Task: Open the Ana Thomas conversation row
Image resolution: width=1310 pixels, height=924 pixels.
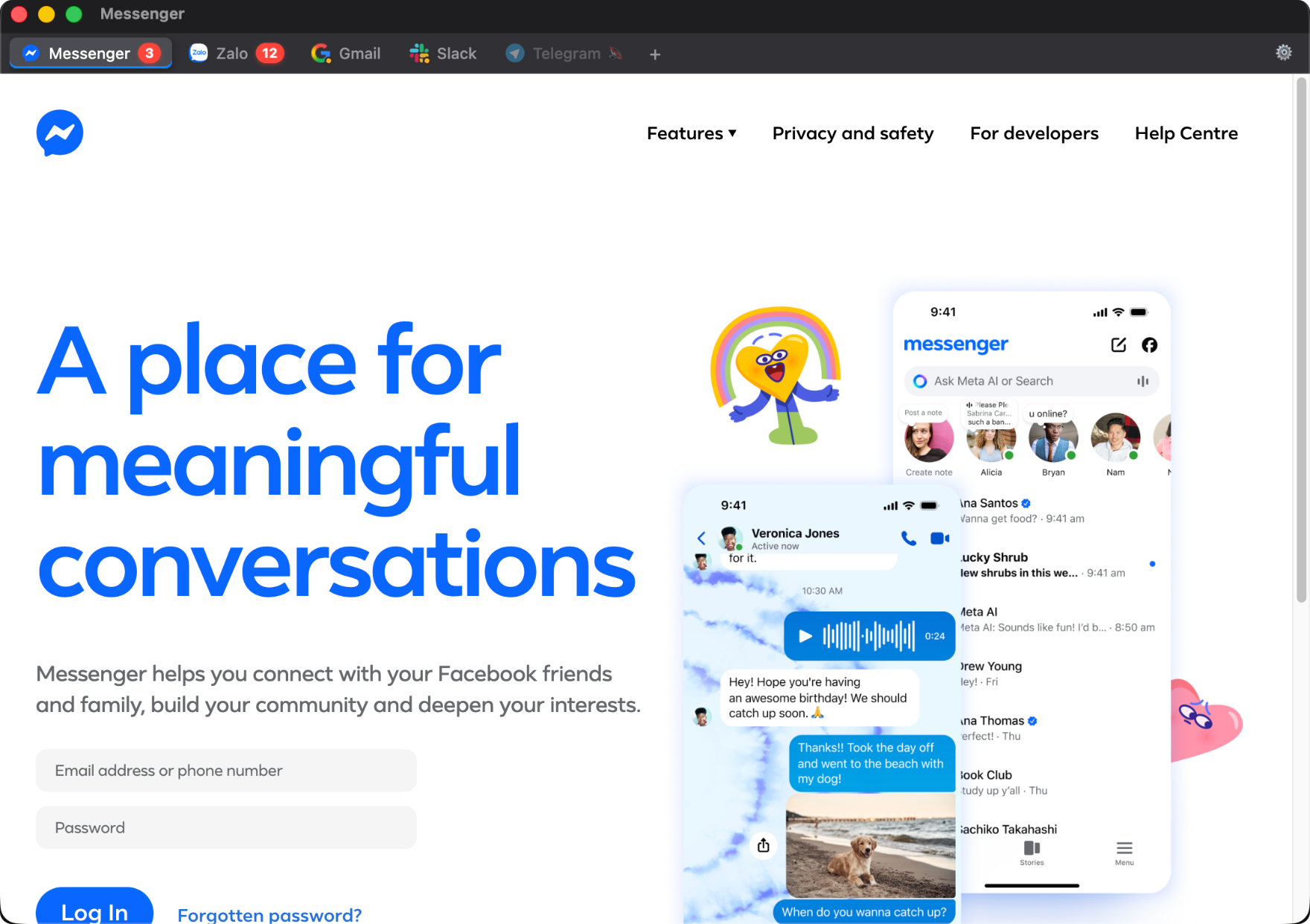Action: [1064, 728]
